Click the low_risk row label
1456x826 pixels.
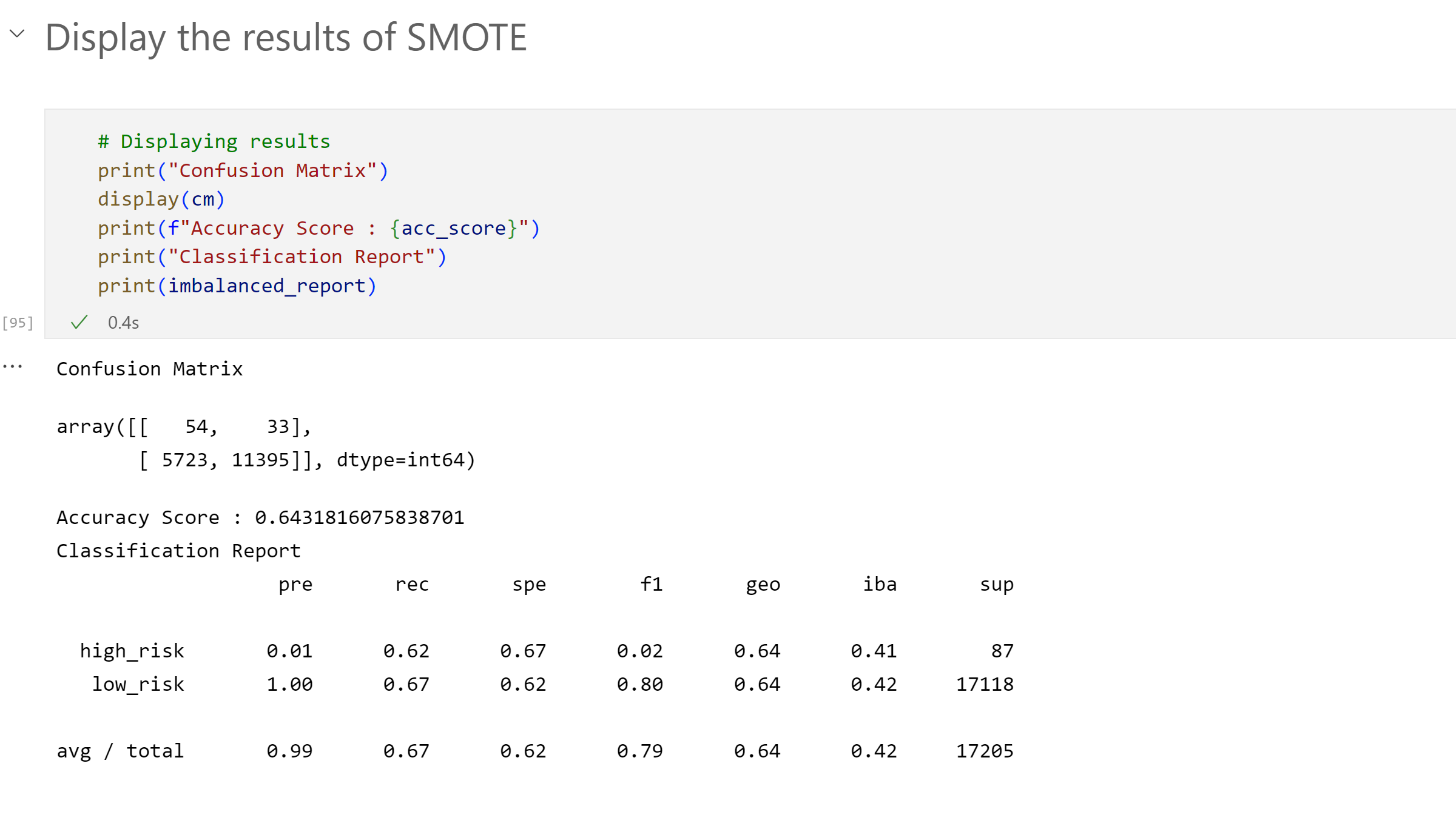point(138,684)
